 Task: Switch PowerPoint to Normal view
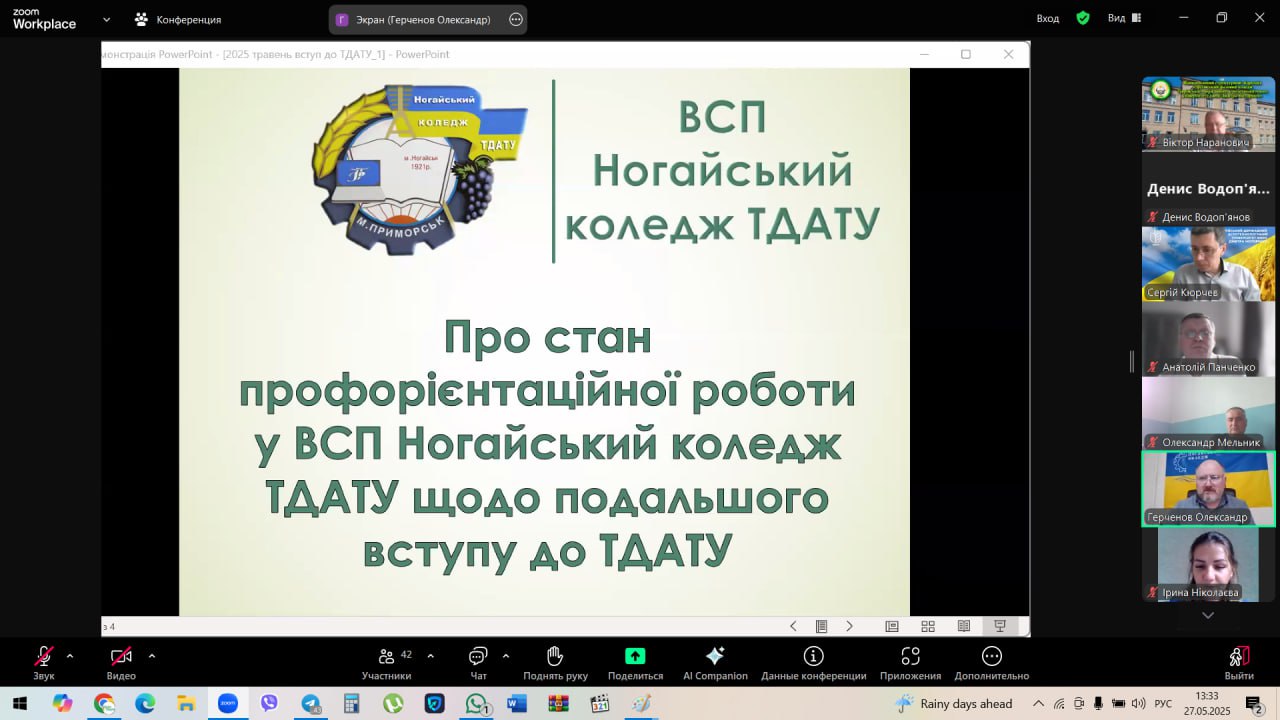(892, 626)
